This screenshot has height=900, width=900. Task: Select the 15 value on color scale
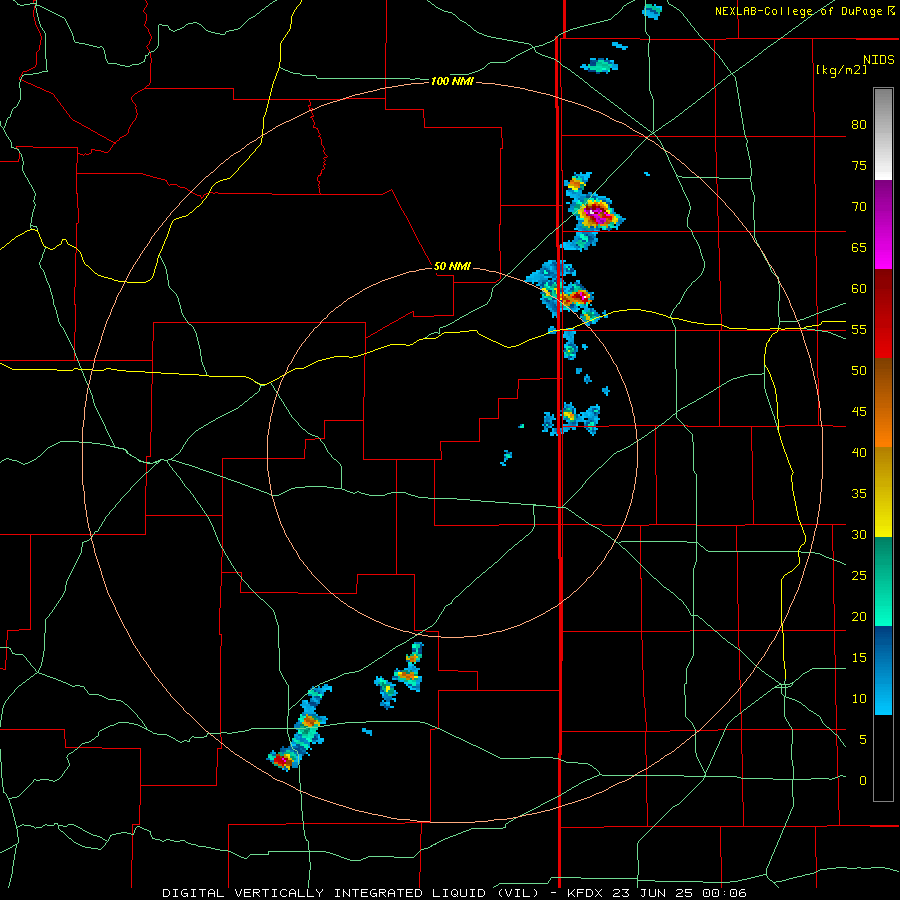859,657
